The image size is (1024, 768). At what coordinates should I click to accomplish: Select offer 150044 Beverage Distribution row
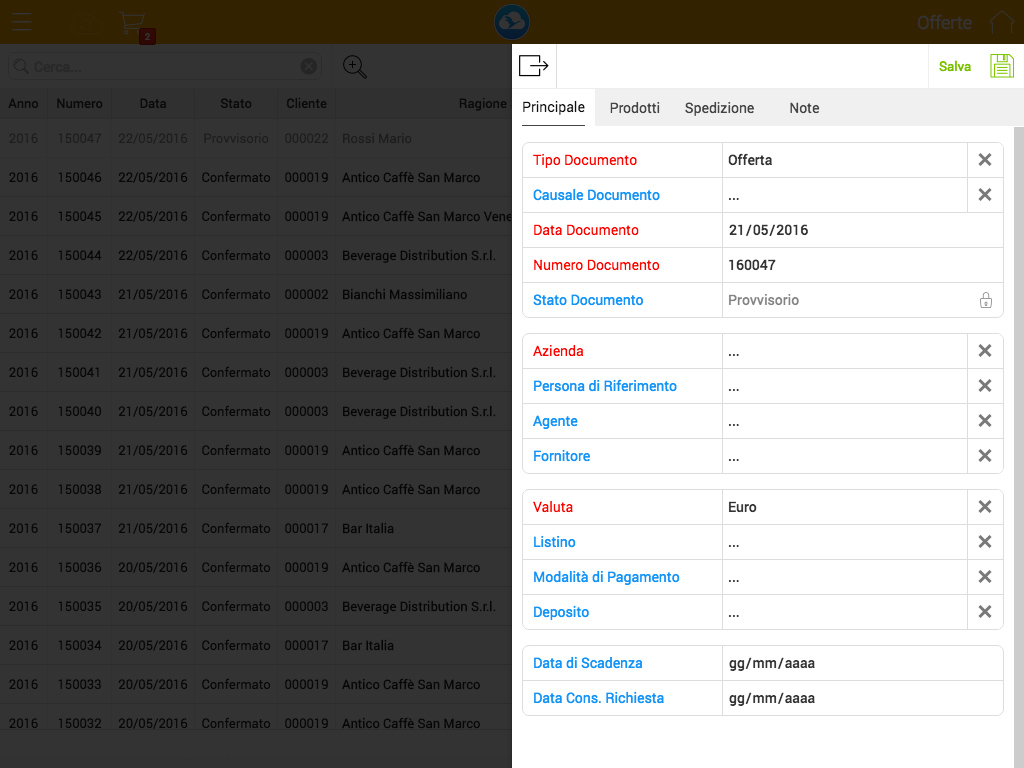(x=256, y=255)
